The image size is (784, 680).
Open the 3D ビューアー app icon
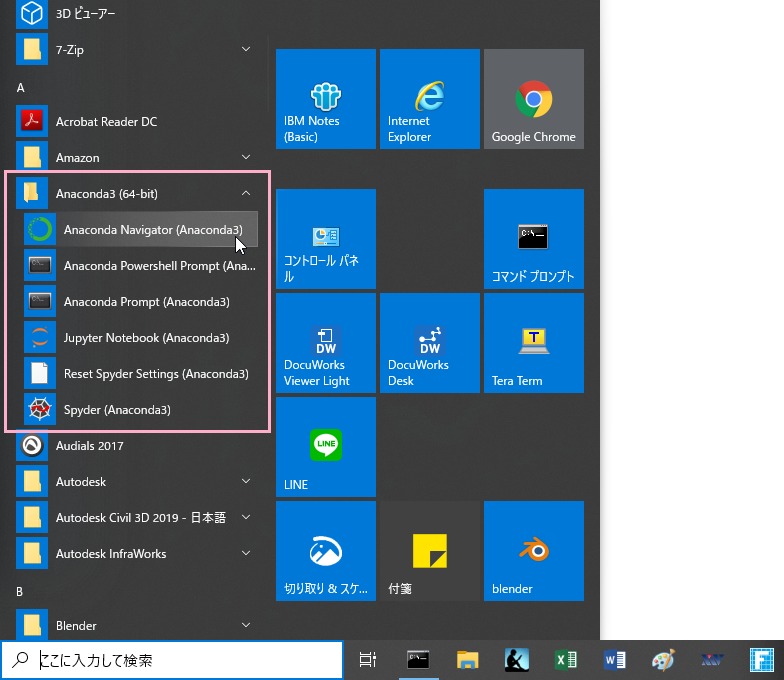(x=32, y=14)
